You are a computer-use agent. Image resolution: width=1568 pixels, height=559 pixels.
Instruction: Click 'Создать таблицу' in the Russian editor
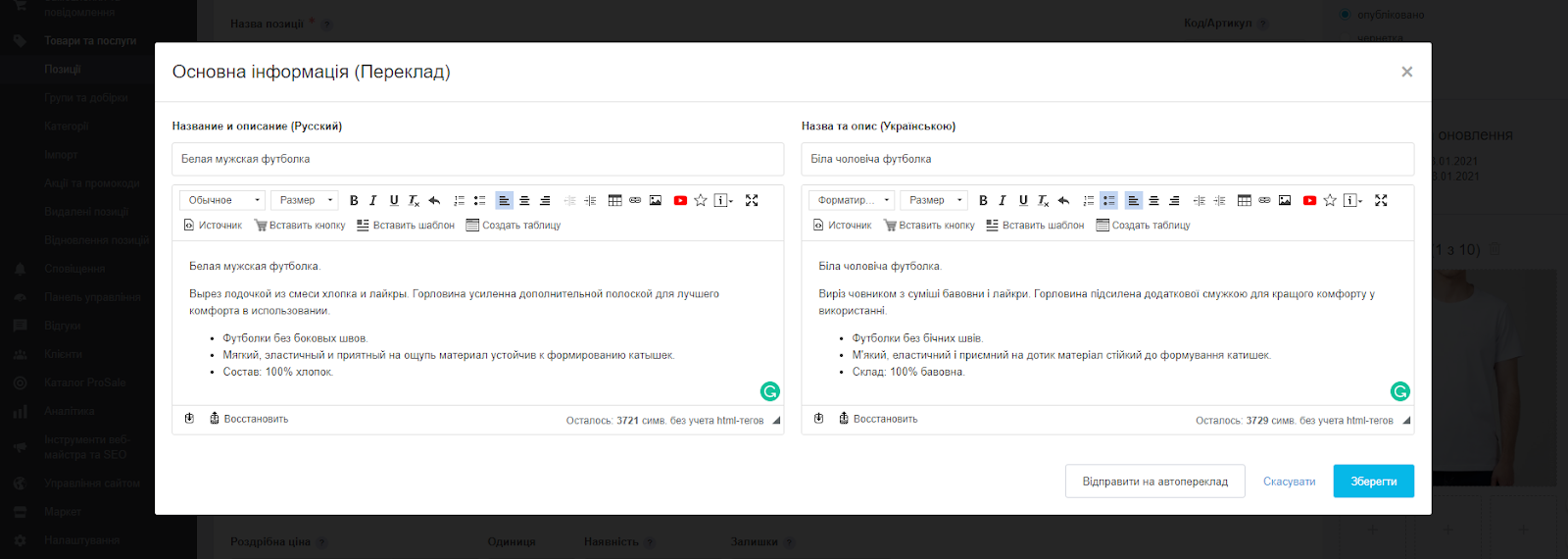514,226
